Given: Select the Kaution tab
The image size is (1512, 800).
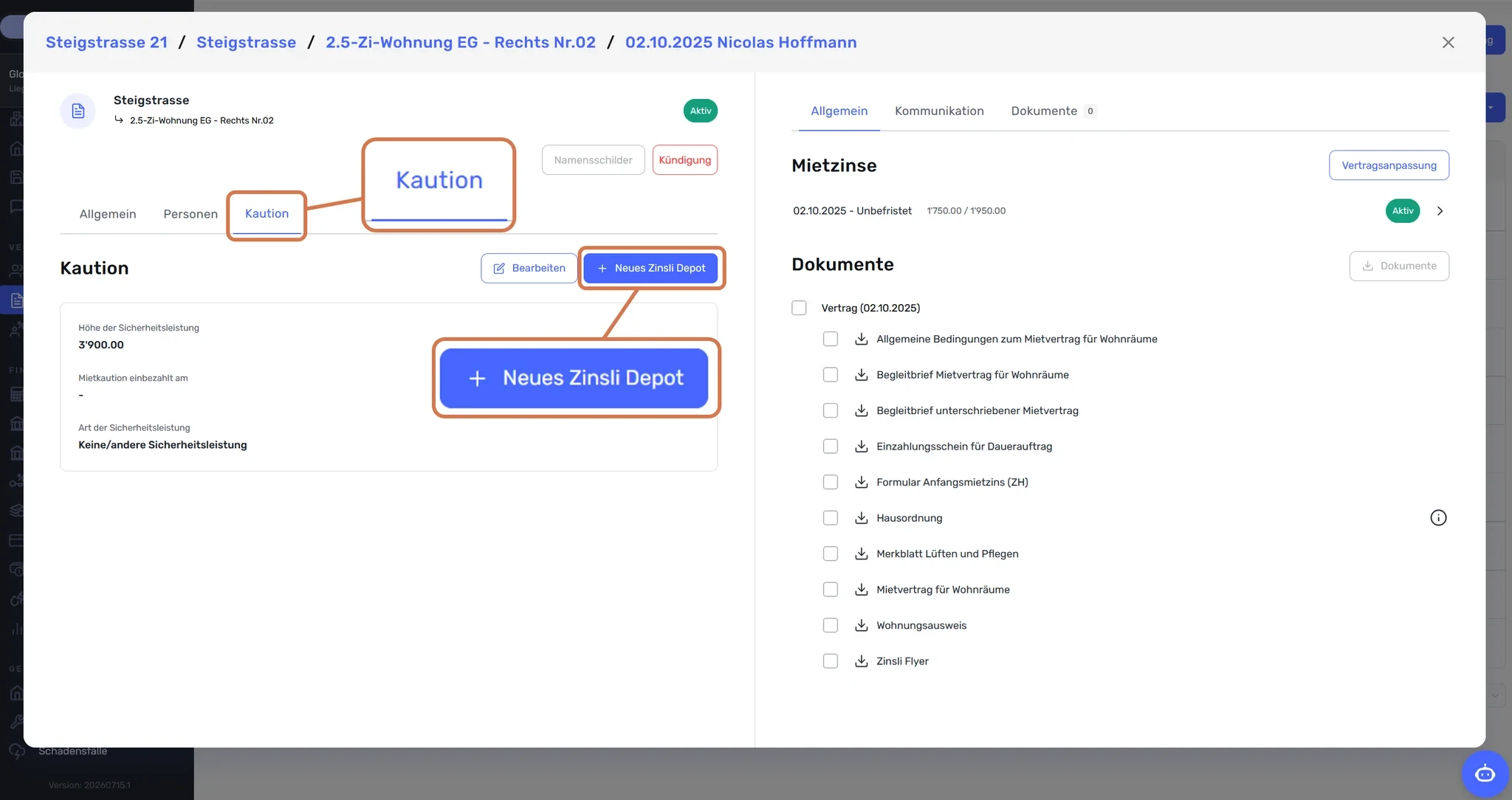Looking at the screenshot, I should [267, 214].
